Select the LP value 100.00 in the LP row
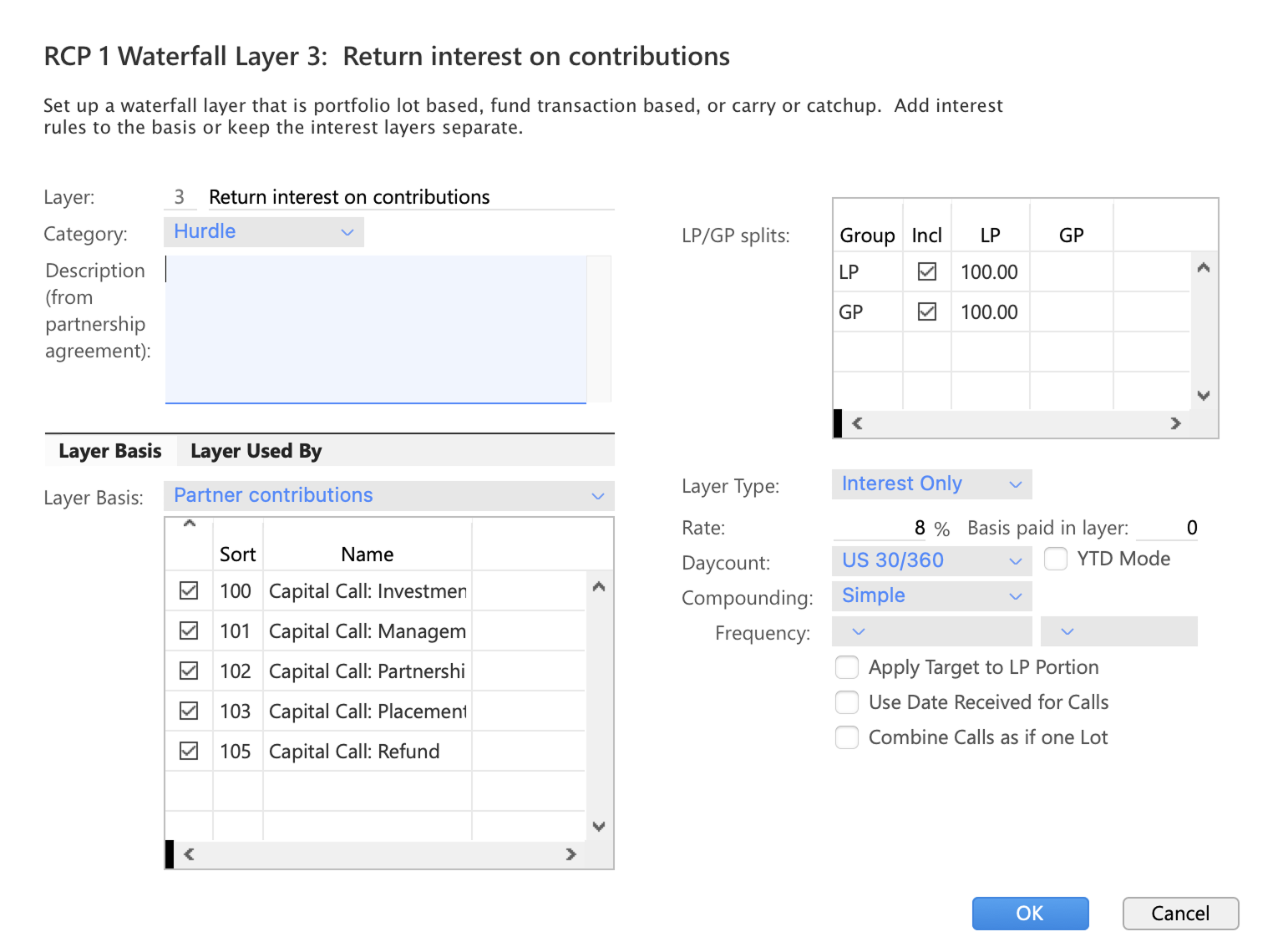 click(990, 271)
